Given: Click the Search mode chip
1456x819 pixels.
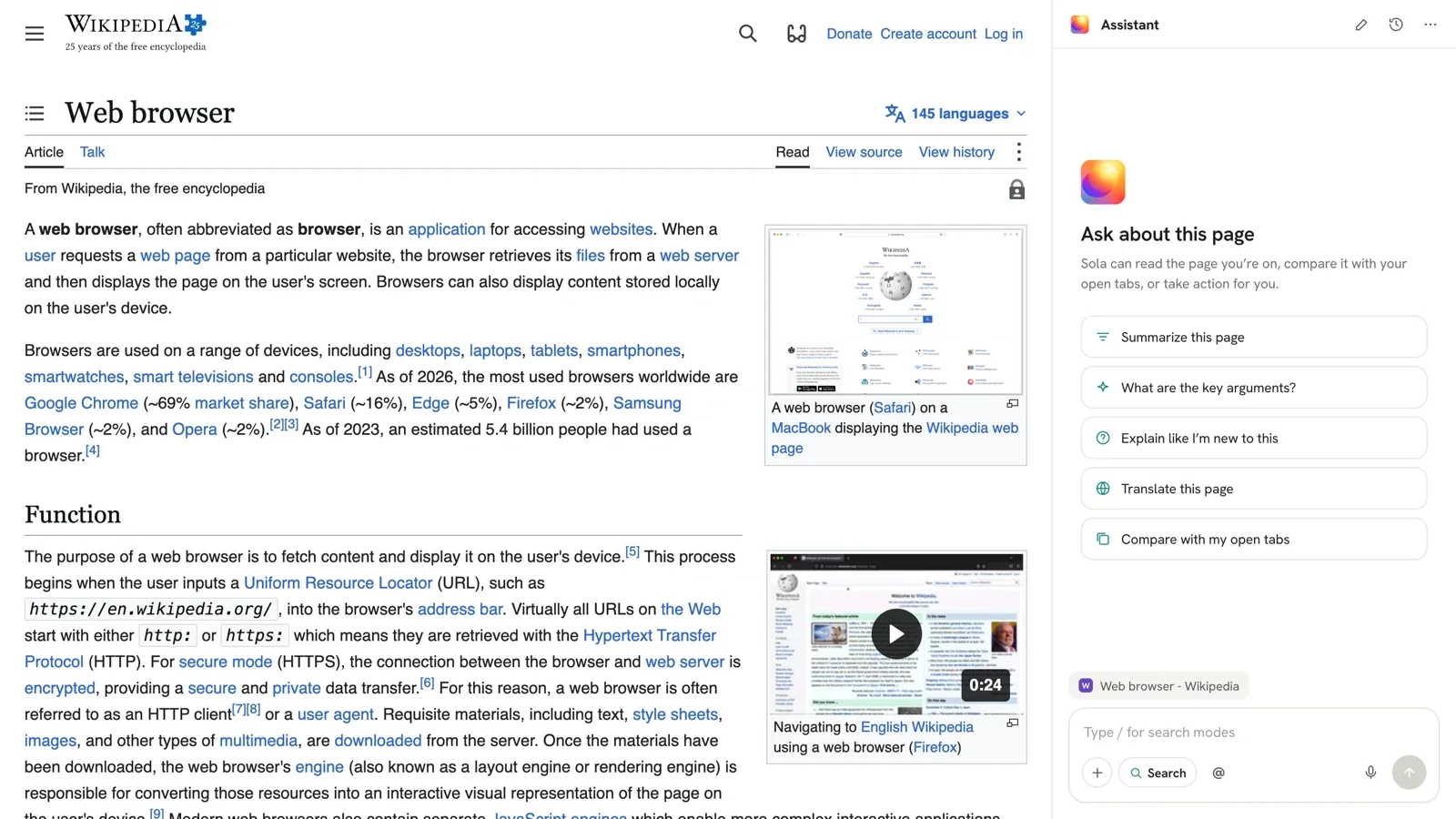Looking at the screenshot, I should (1158, 773).
